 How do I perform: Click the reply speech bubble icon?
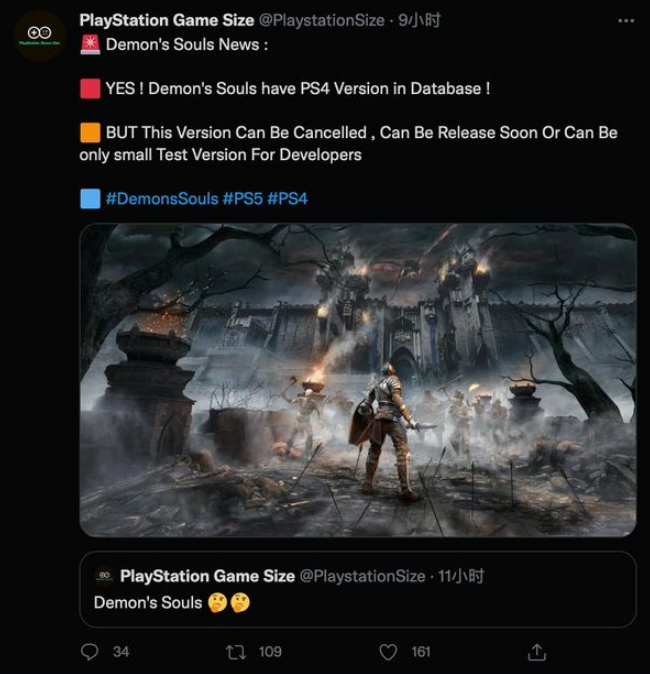tap(90, 652)
